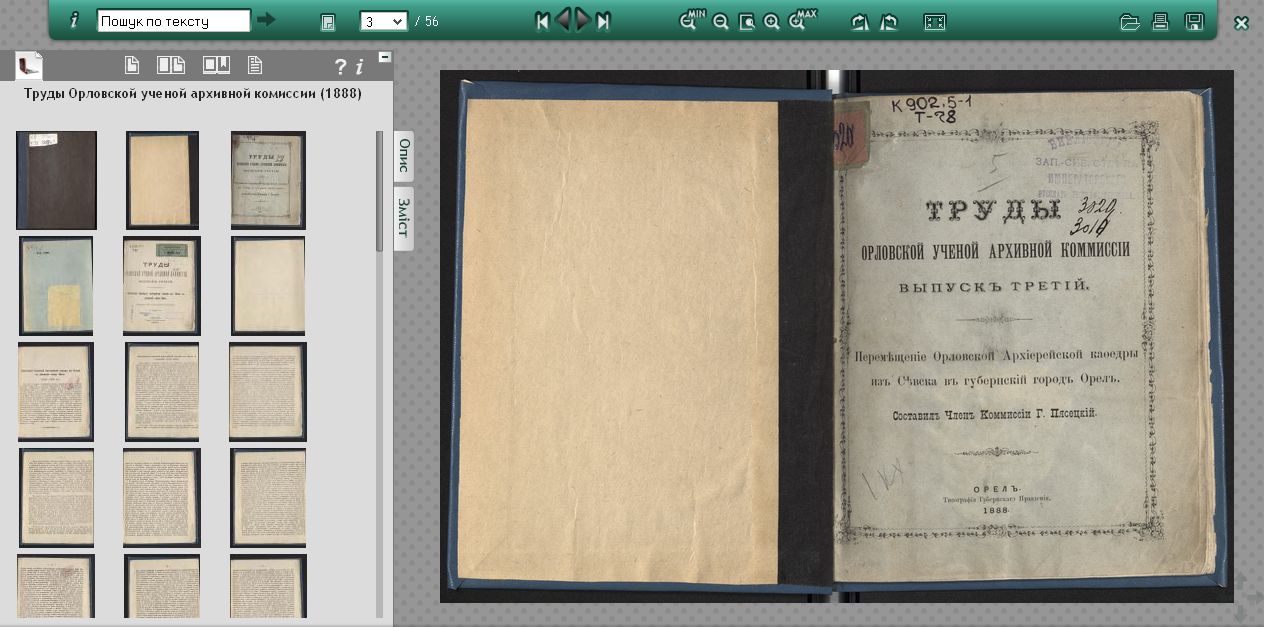Print the document with printer icon
The image size is (1264, 627).
(1160, 22)
